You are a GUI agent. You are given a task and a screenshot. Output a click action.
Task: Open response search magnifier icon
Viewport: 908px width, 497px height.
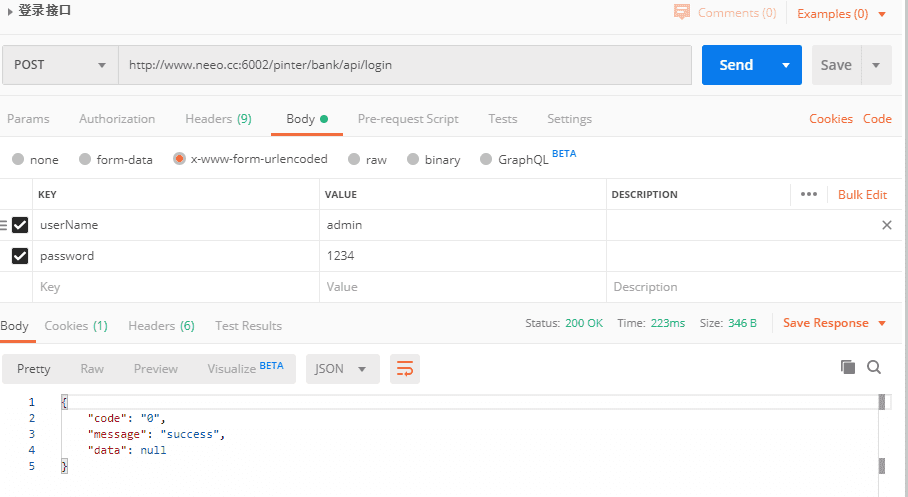(874, 367)
